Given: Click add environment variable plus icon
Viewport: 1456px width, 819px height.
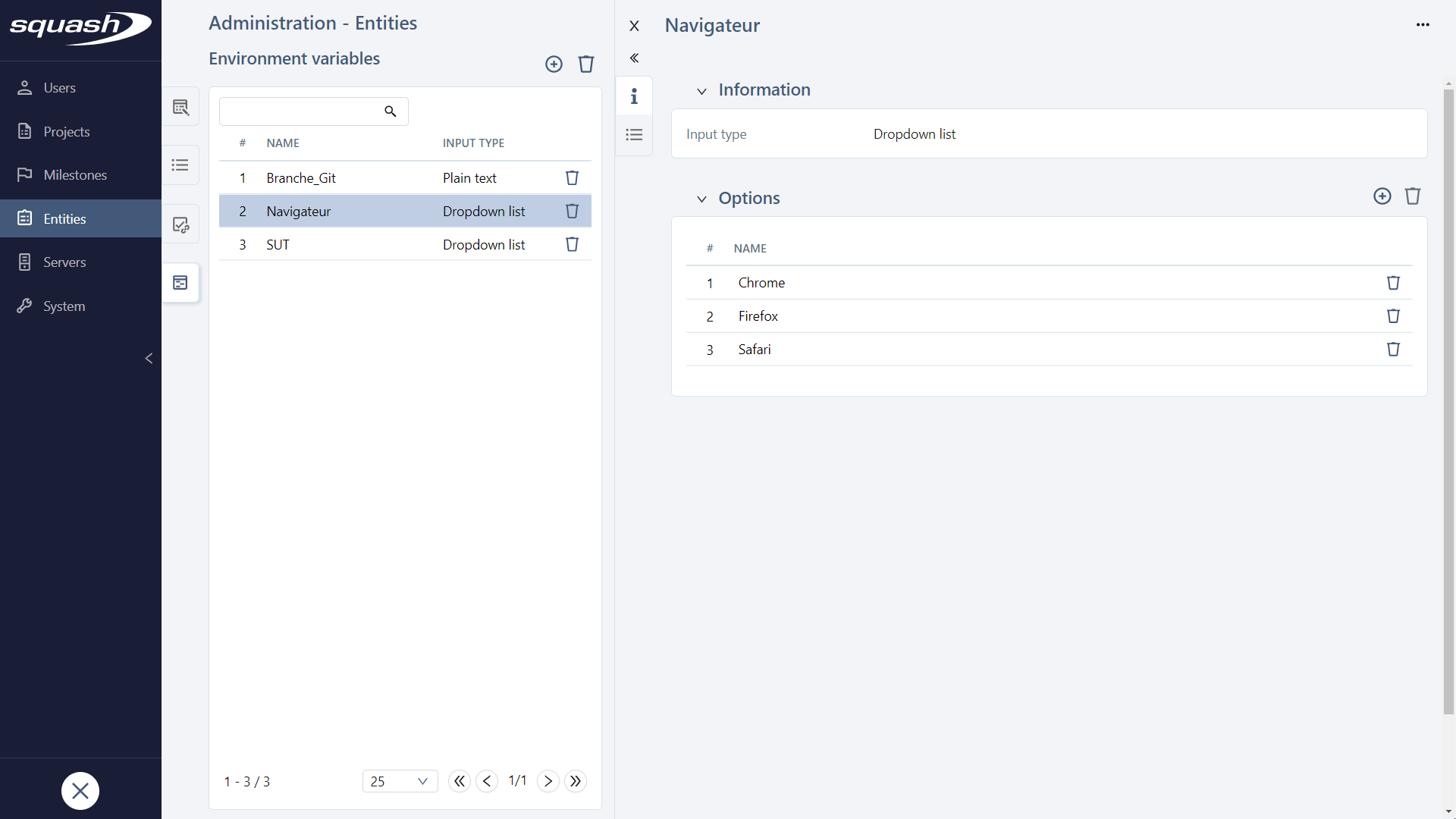Looking at the screenshot, I should coord(554,64).
